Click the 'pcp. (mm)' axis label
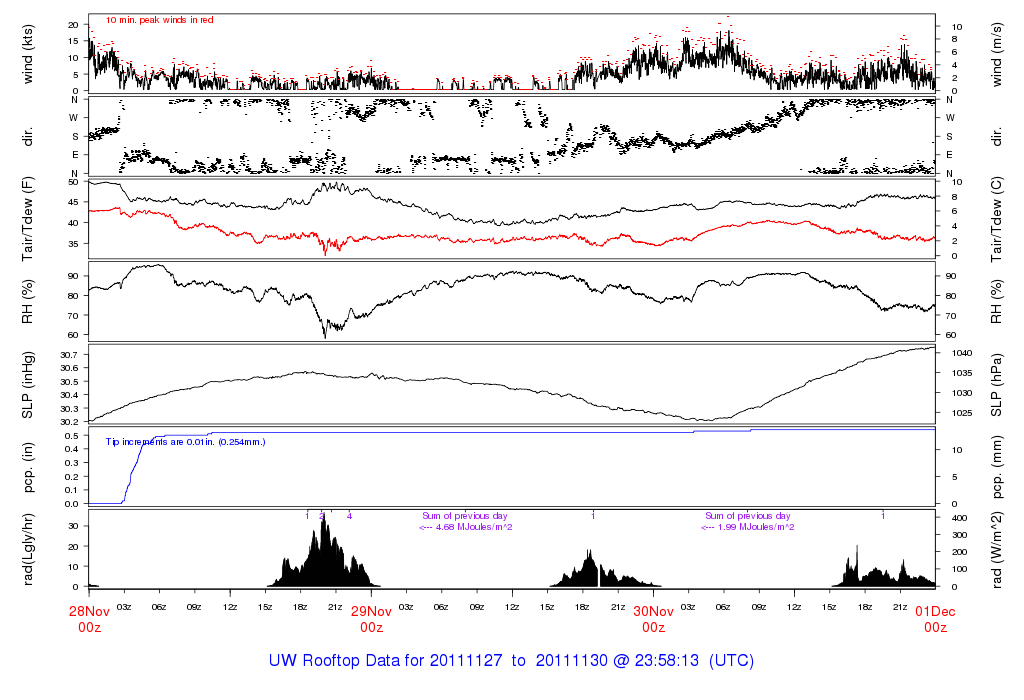This screenshot has height=700, width=1024. (997, 468)
